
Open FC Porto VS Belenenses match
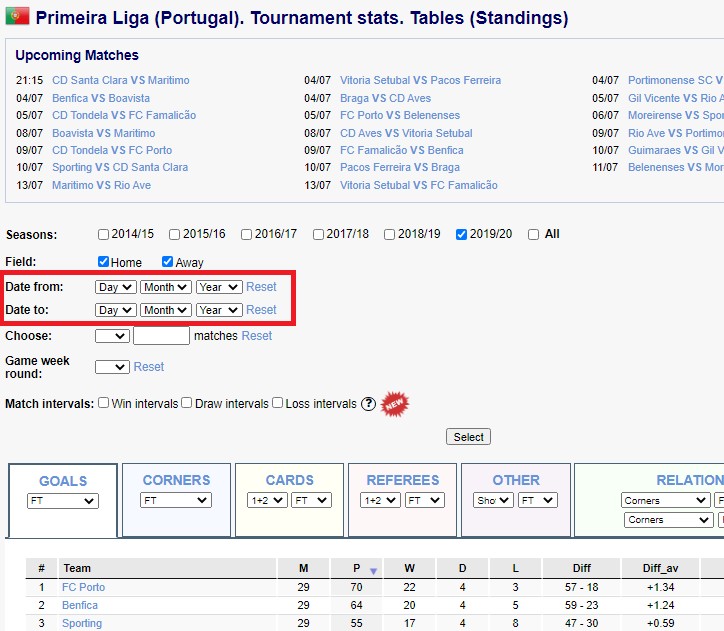[x=400, y=115]
